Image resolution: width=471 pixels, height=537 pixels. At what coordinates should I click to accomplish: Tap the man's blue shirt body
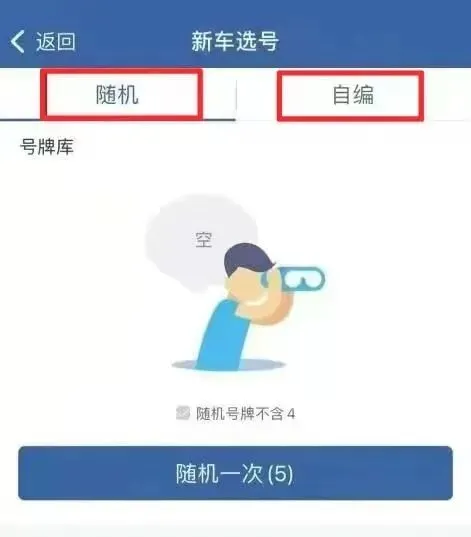[x=223, y=336]
